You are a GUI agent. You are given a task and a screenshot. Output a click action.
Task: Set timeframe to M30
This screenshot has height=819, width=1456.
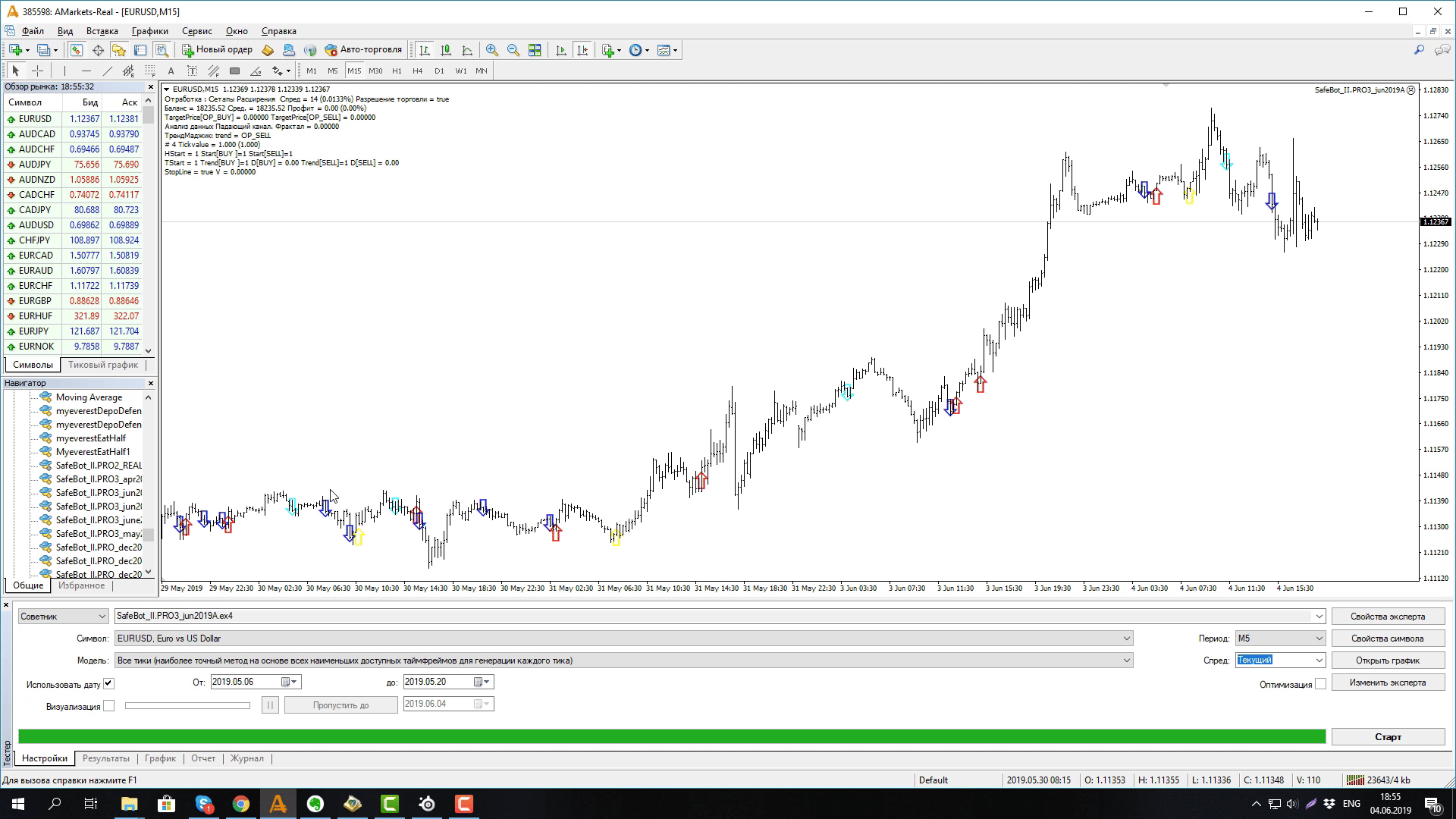(x=375, y=71)
